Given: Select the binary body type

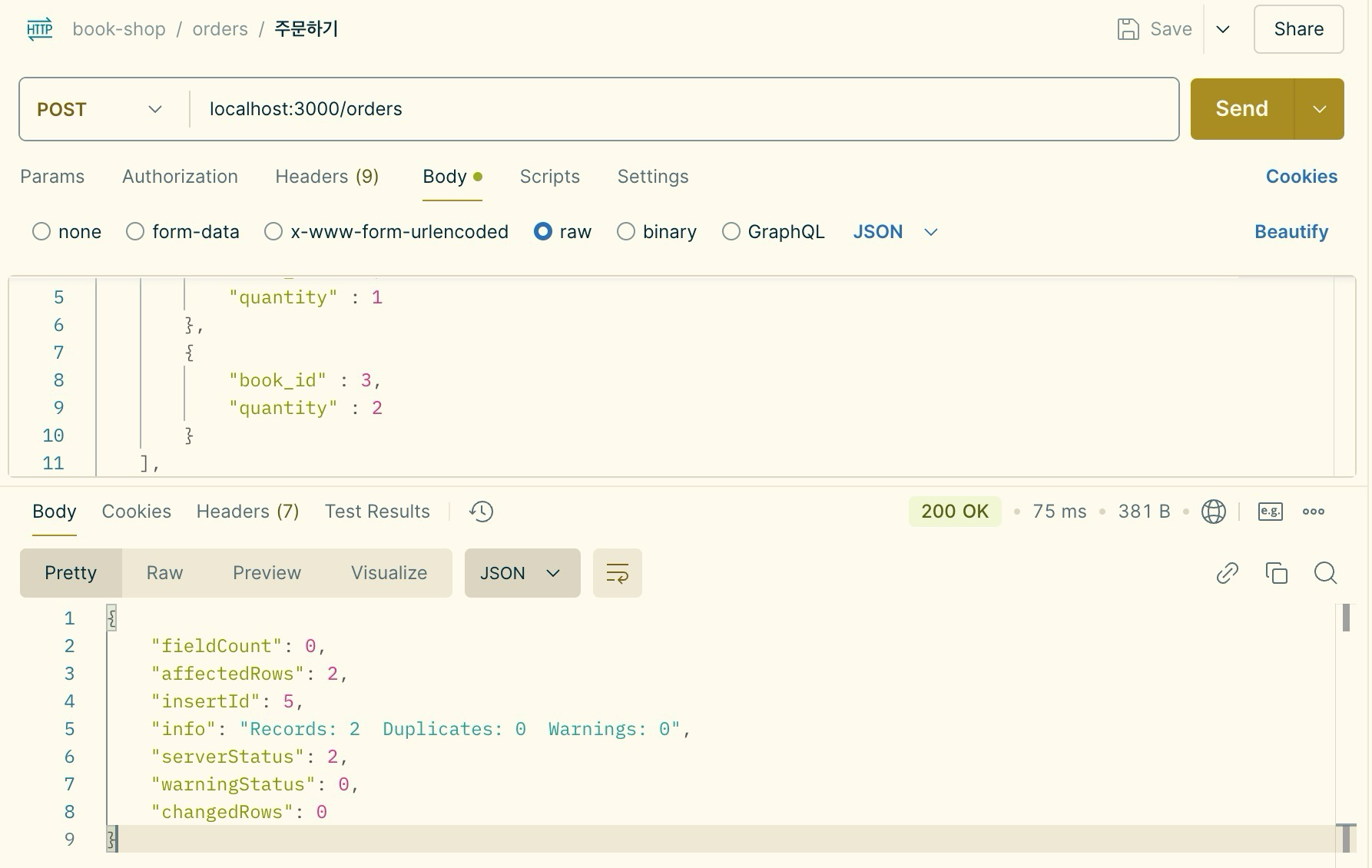Looking at the screenshot, I should pyautogui.click(x=626, y=232).
